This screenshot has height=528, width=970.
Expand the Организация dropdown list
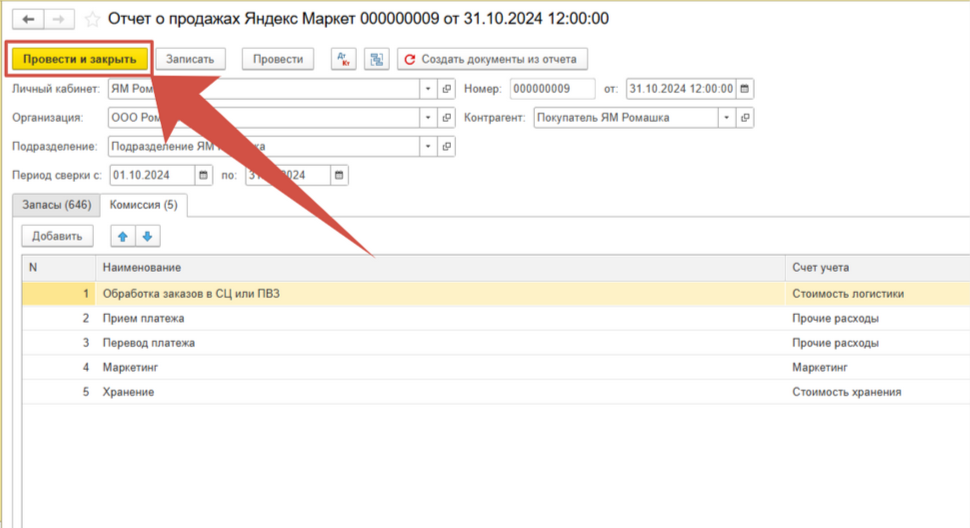[429, 118]
